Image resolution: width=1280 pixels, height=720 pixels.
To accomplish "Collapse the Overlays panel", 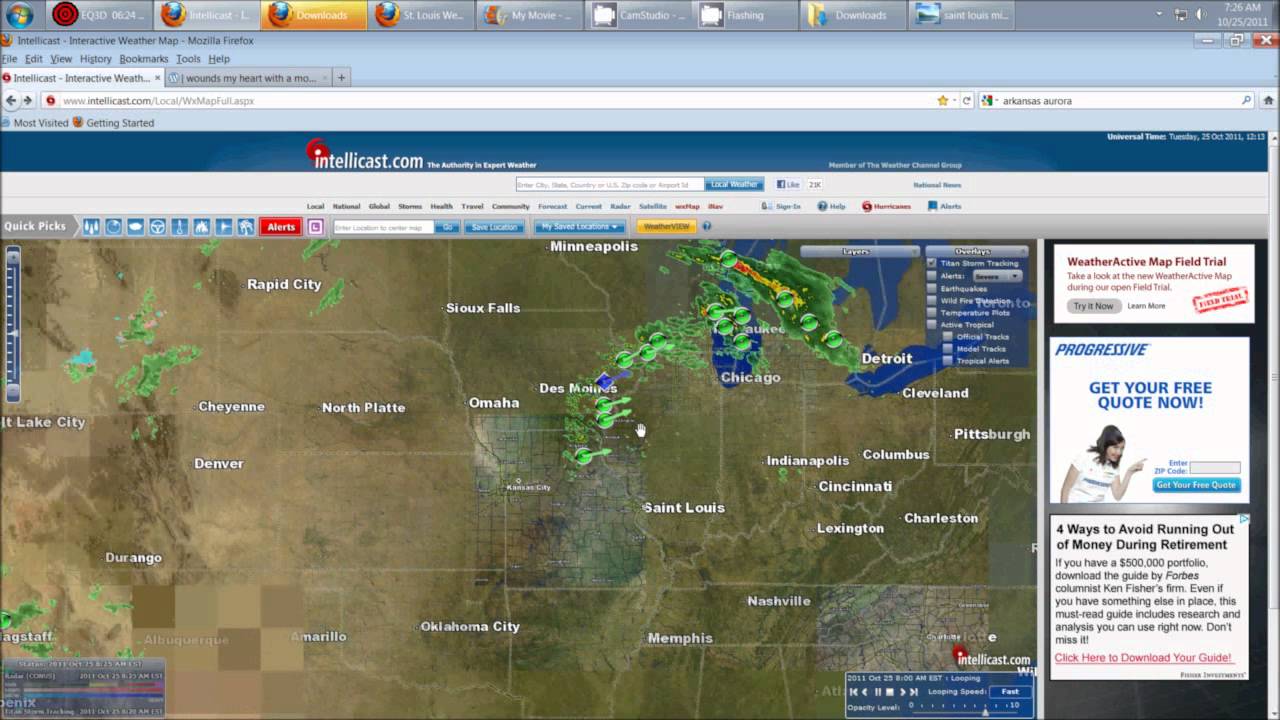I will [x=977, y=251].
